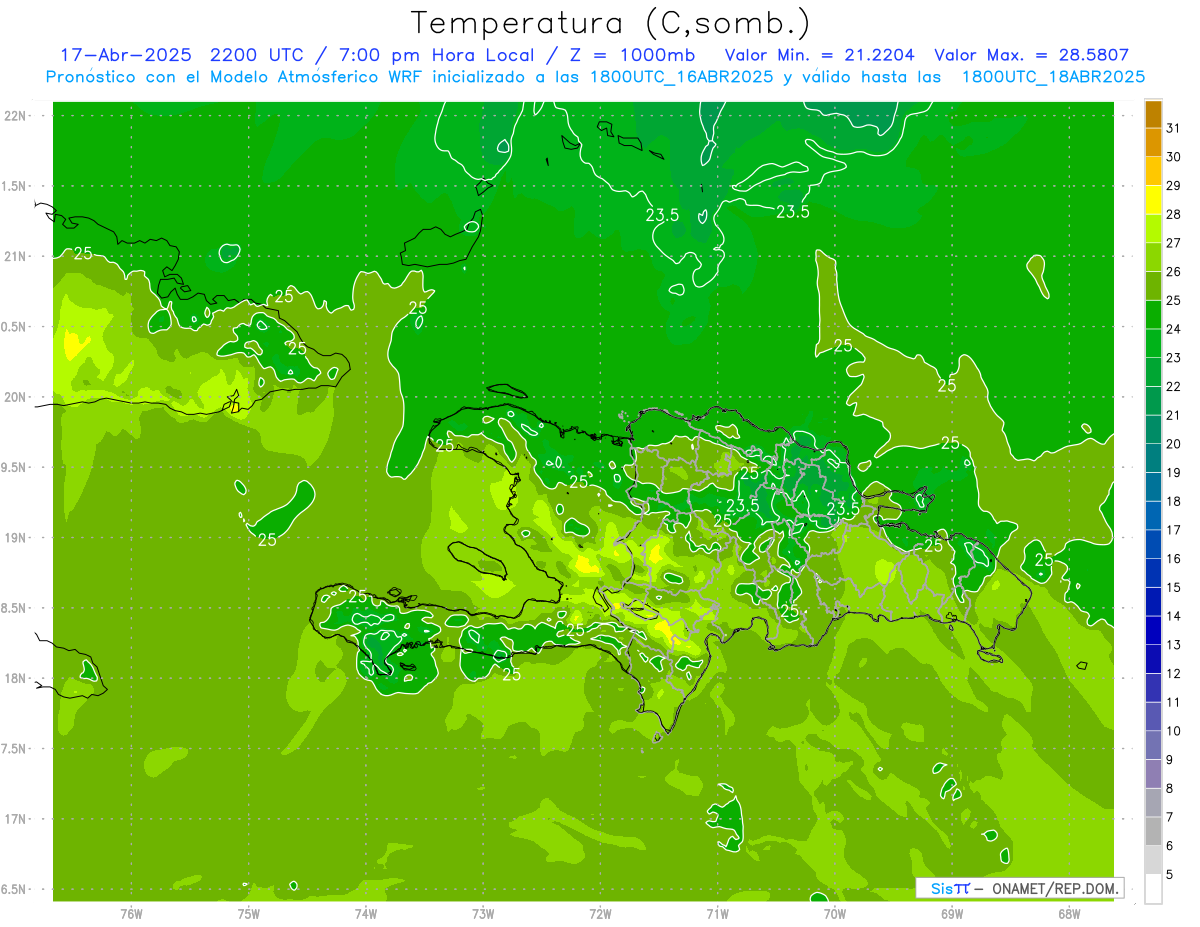Click the '72W' longitude label

(x=600, y=914)
